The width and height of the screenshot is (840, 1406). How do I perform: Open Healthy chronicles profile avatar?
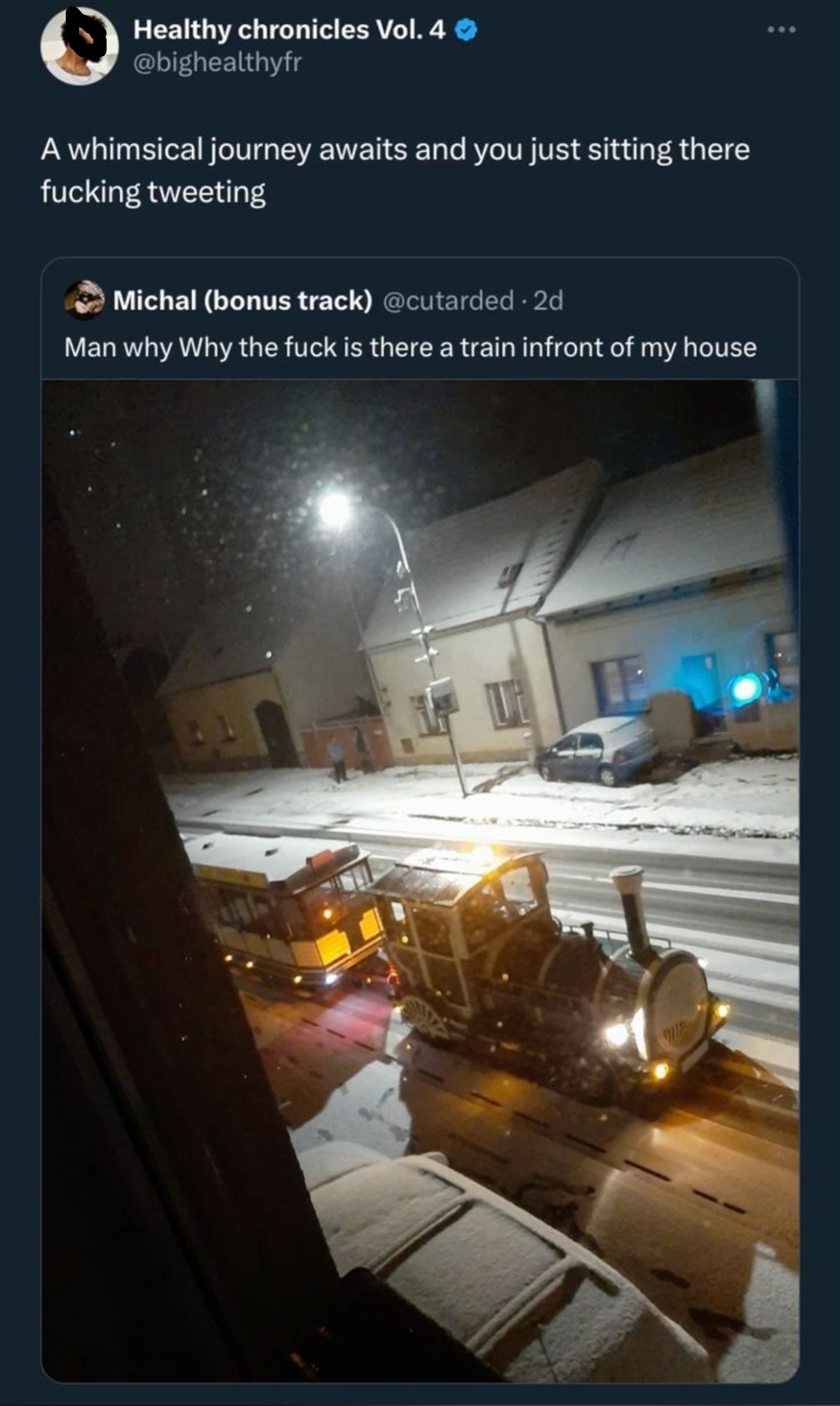[x=79, y=46]
